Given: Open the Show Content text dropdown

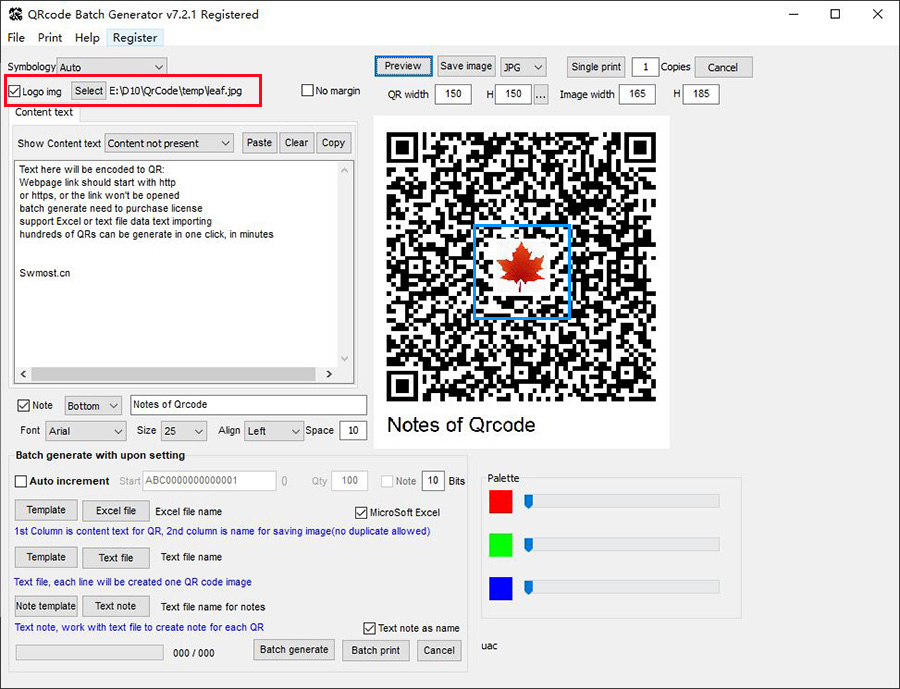Looking at the screenshot, I should click(169, 144).
